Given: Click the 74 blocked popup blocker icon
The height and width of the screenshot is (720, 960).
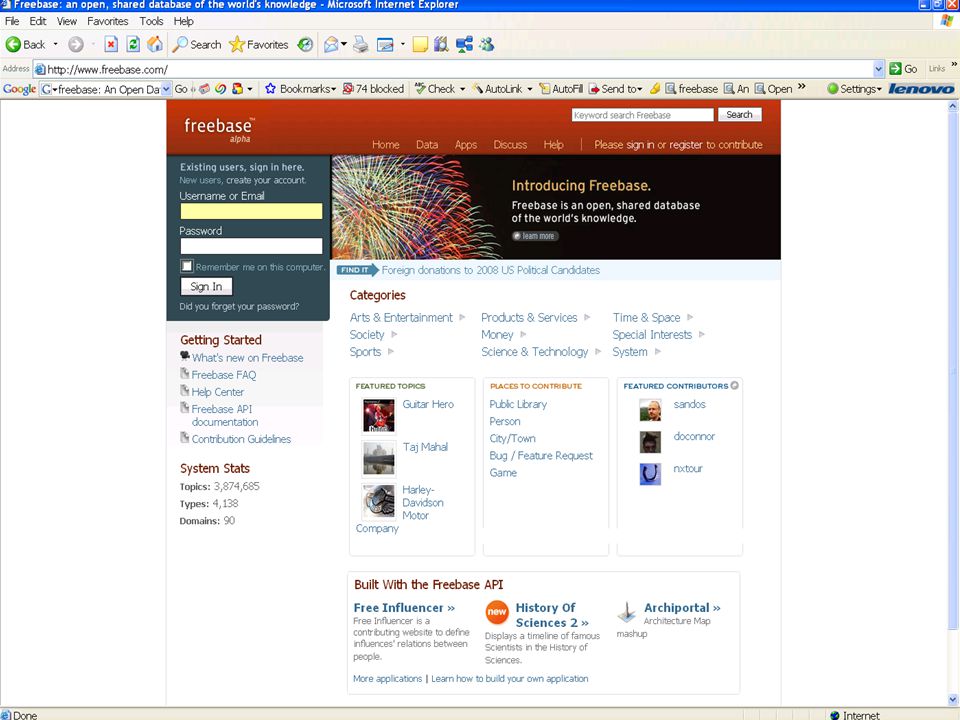Looking at the screenshot, I should [348, 89].
